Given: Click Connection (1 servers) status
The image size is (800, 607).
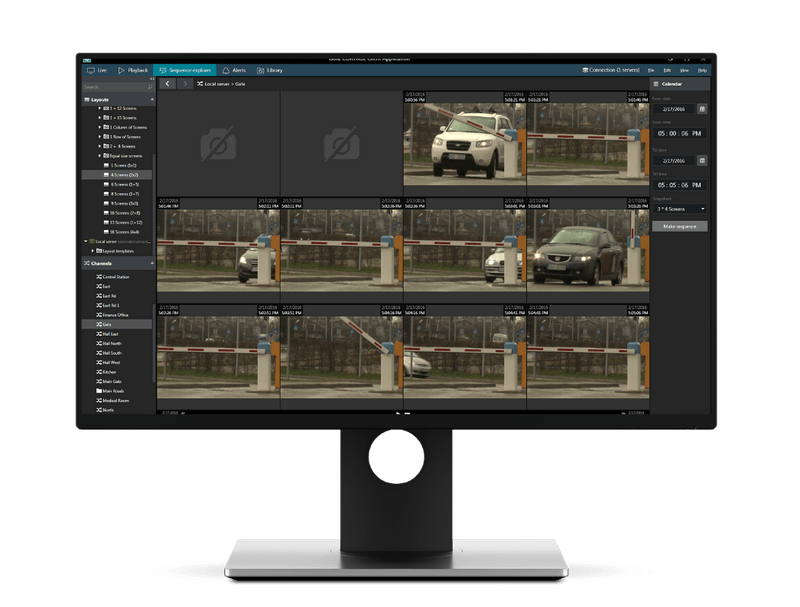Looking at the screenshot, I should 611,70.
